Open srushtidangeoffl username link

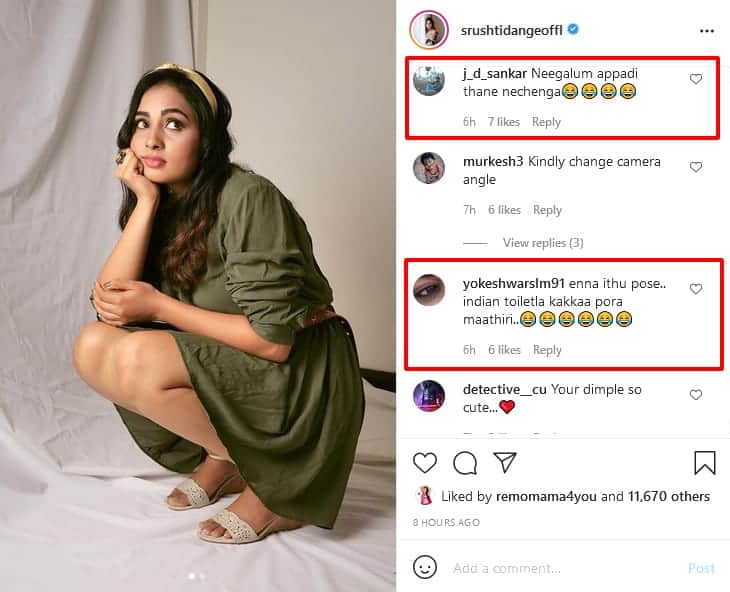tap(512, 31)
